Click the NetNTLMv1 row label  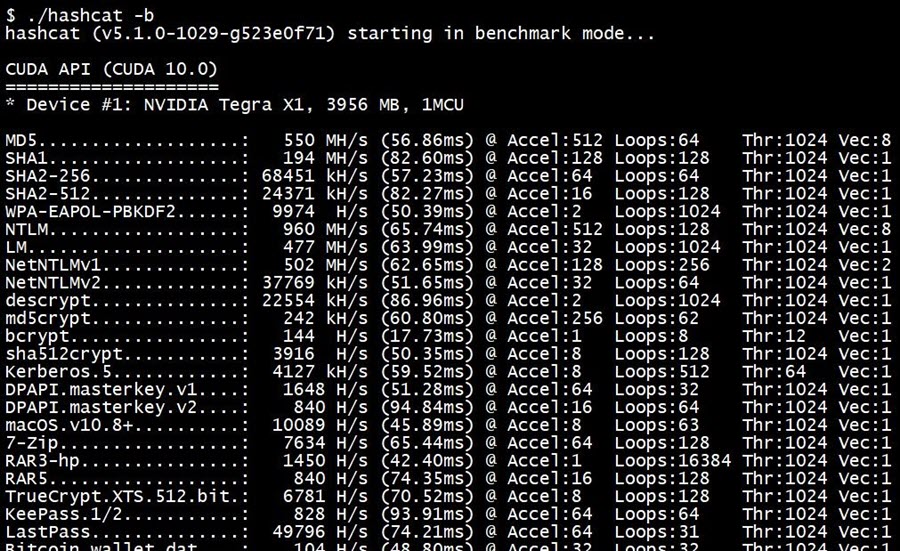53,265
